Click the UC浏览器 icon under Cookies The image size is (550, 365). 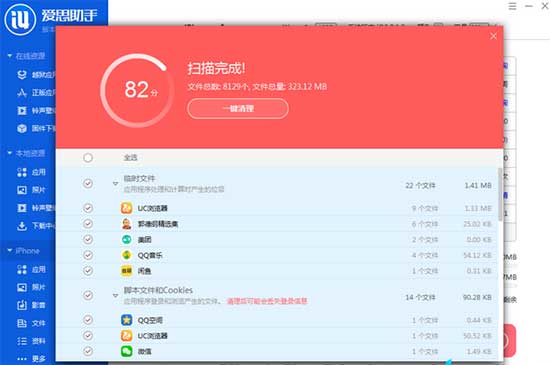(x=127, y=336)
